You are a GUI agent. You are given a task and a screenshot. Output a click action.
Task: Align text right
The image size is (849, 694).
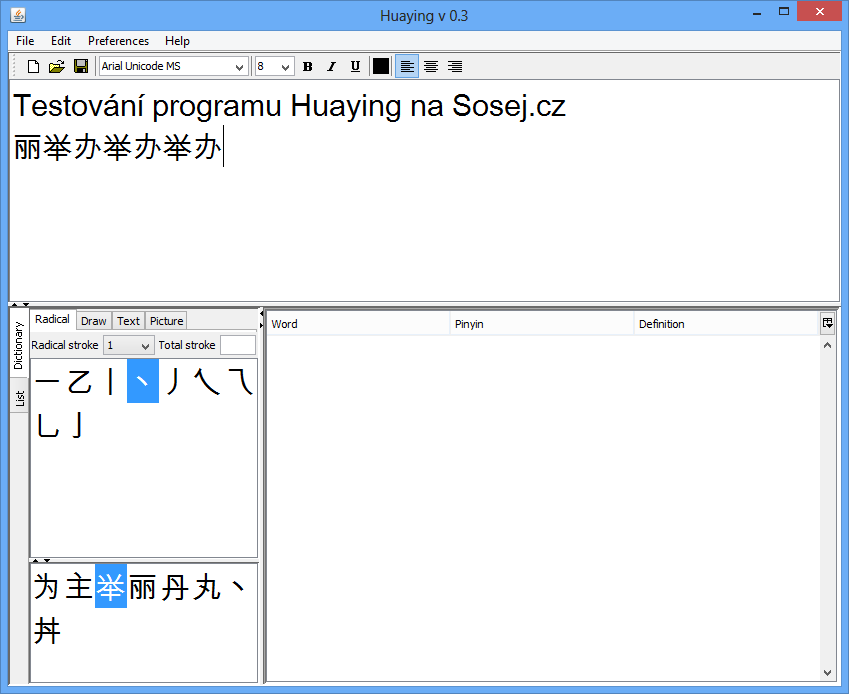(455, 67)
